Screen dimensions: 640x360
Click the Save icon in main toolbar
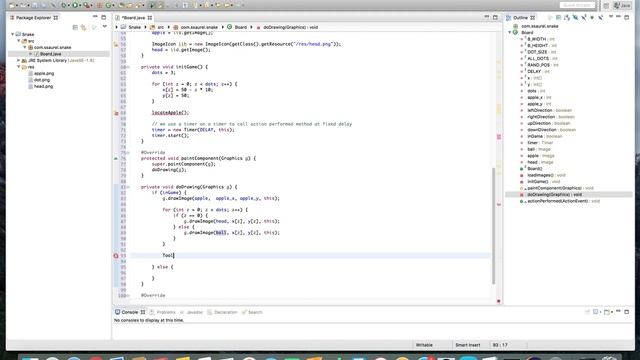(35, 5)
